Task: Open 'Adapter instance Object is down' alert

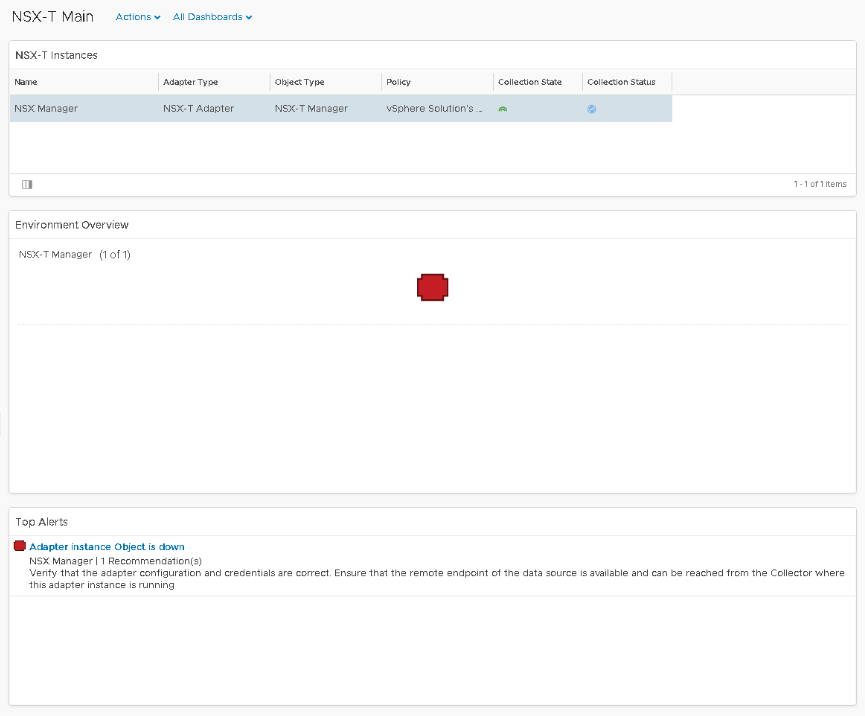Action: tap(107, 547)
